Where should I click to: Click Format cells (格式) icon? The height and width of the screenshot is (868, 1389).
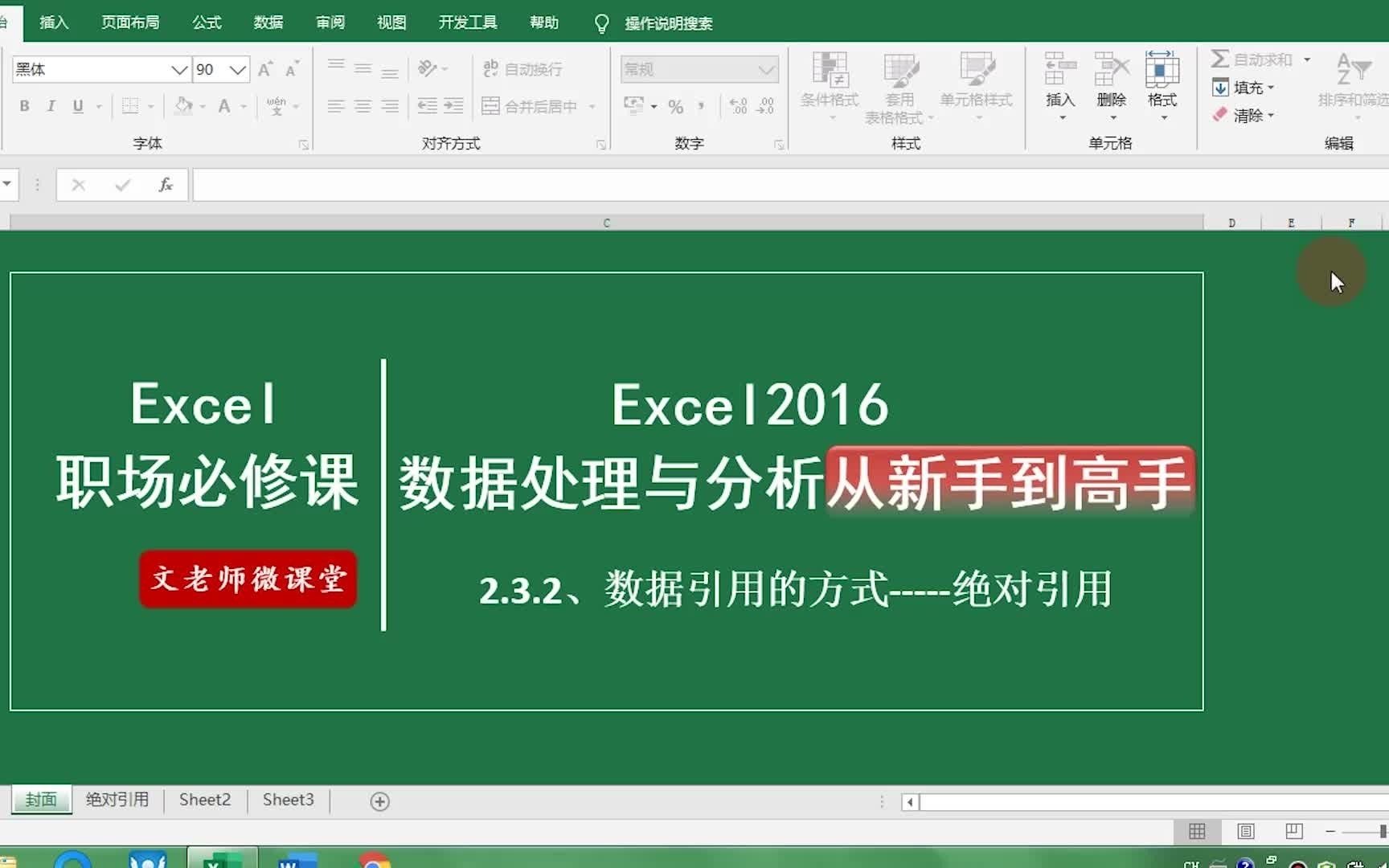coord(1162,71)
